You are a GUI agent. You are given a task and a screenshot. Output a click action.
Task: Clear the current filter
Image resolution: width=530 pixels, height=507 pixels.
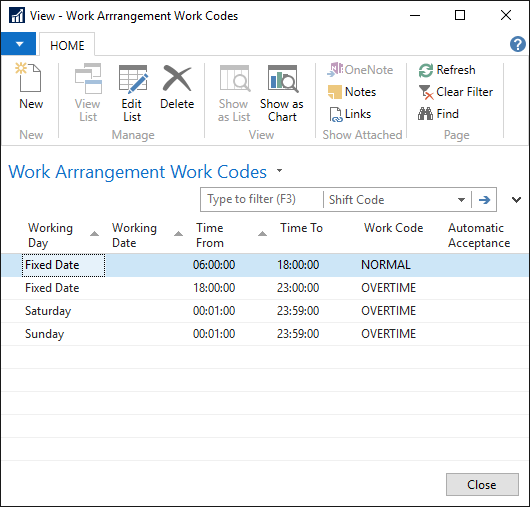tap(456, 92)
